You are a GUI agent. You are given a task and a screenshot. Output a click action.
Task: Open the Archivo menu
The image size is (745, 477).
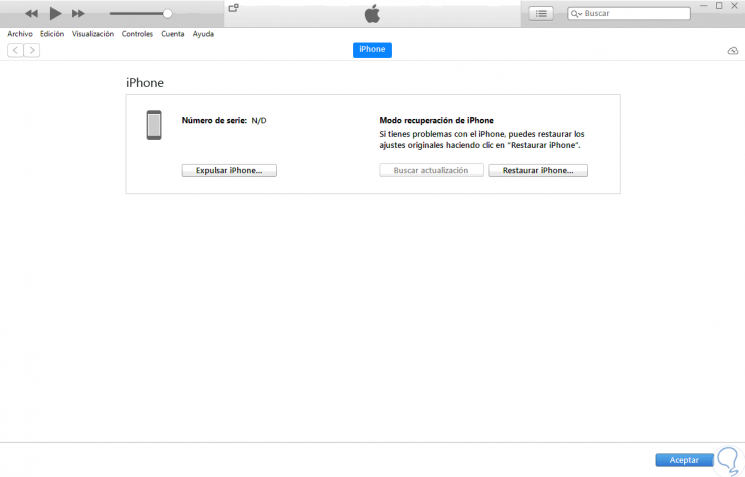tap(20, 34)
